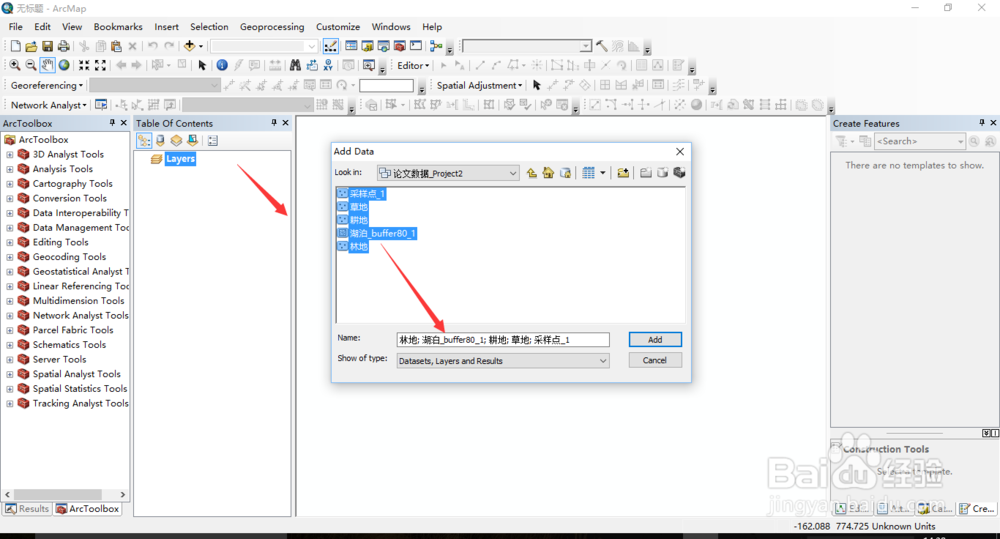Expand the Analysis Tools toolbox
1000x539 pixels.
[x=10, y=169]
